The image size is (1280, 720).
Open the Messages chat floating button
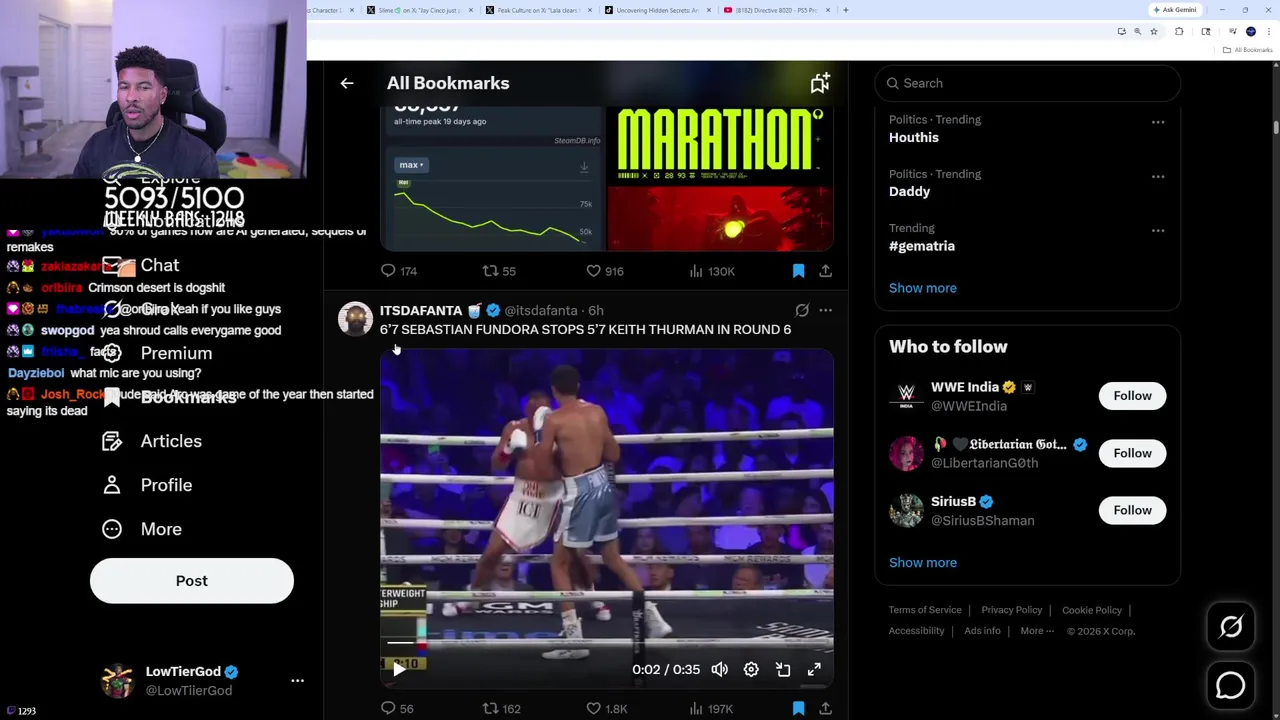[x=1231, y=686]
